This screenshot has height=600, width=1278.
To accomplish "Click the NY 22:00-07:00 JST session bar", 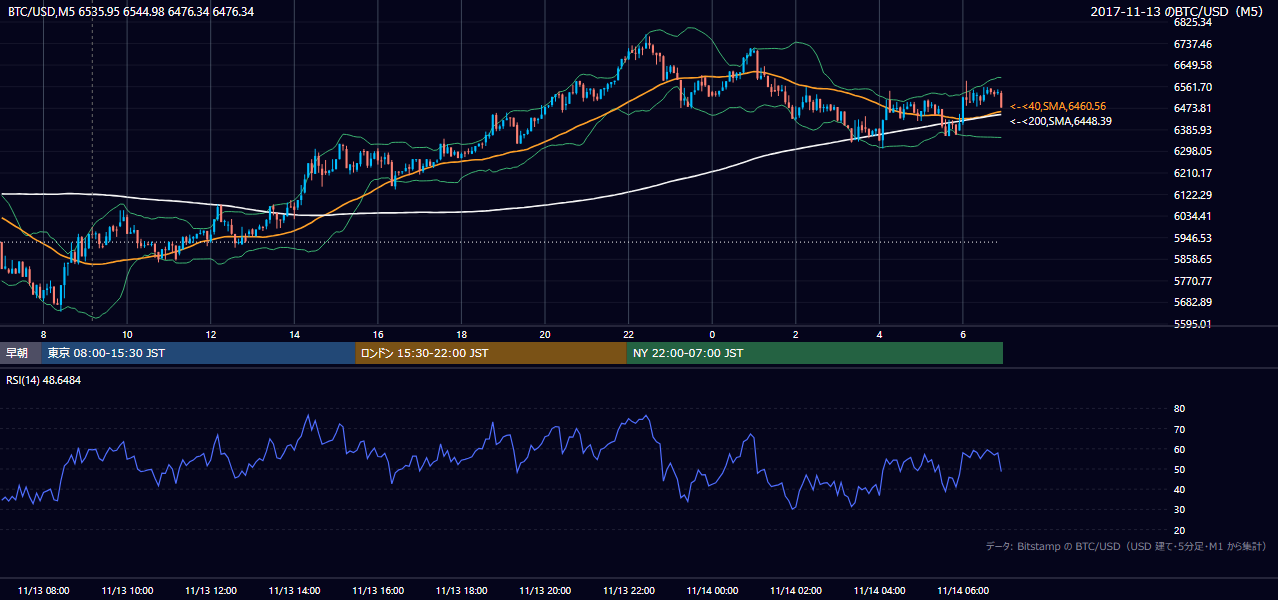I will click(x=815, y=353).
